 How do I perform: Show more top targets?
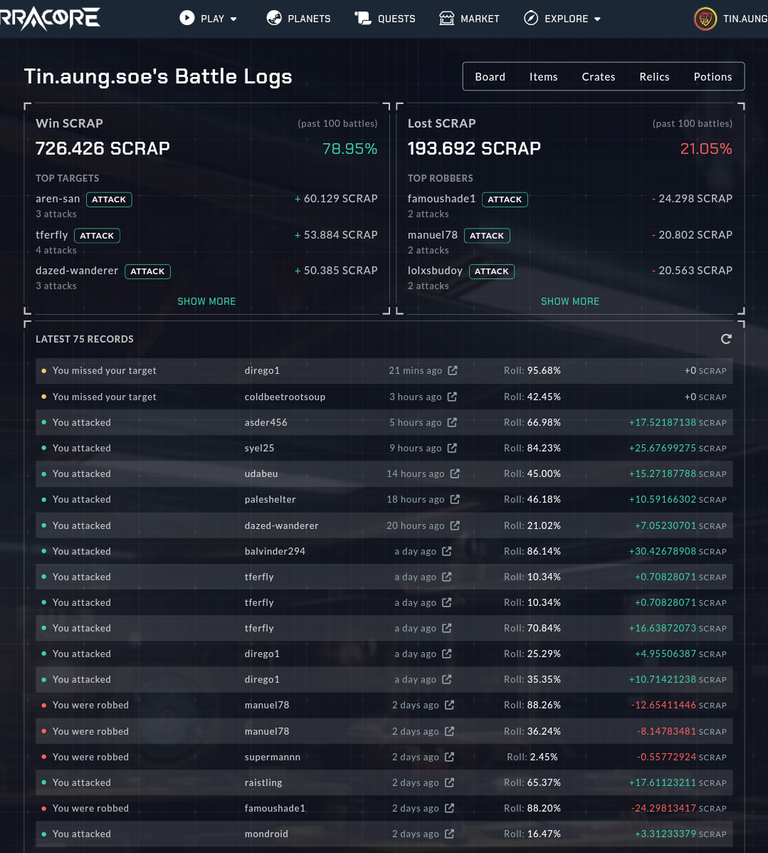point(207,301)
